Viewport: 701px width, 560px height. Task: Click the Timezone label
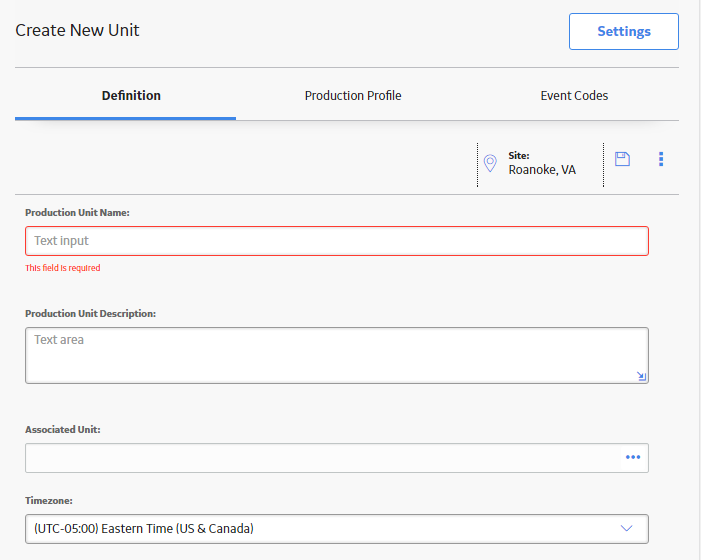(x=49, y=501)
